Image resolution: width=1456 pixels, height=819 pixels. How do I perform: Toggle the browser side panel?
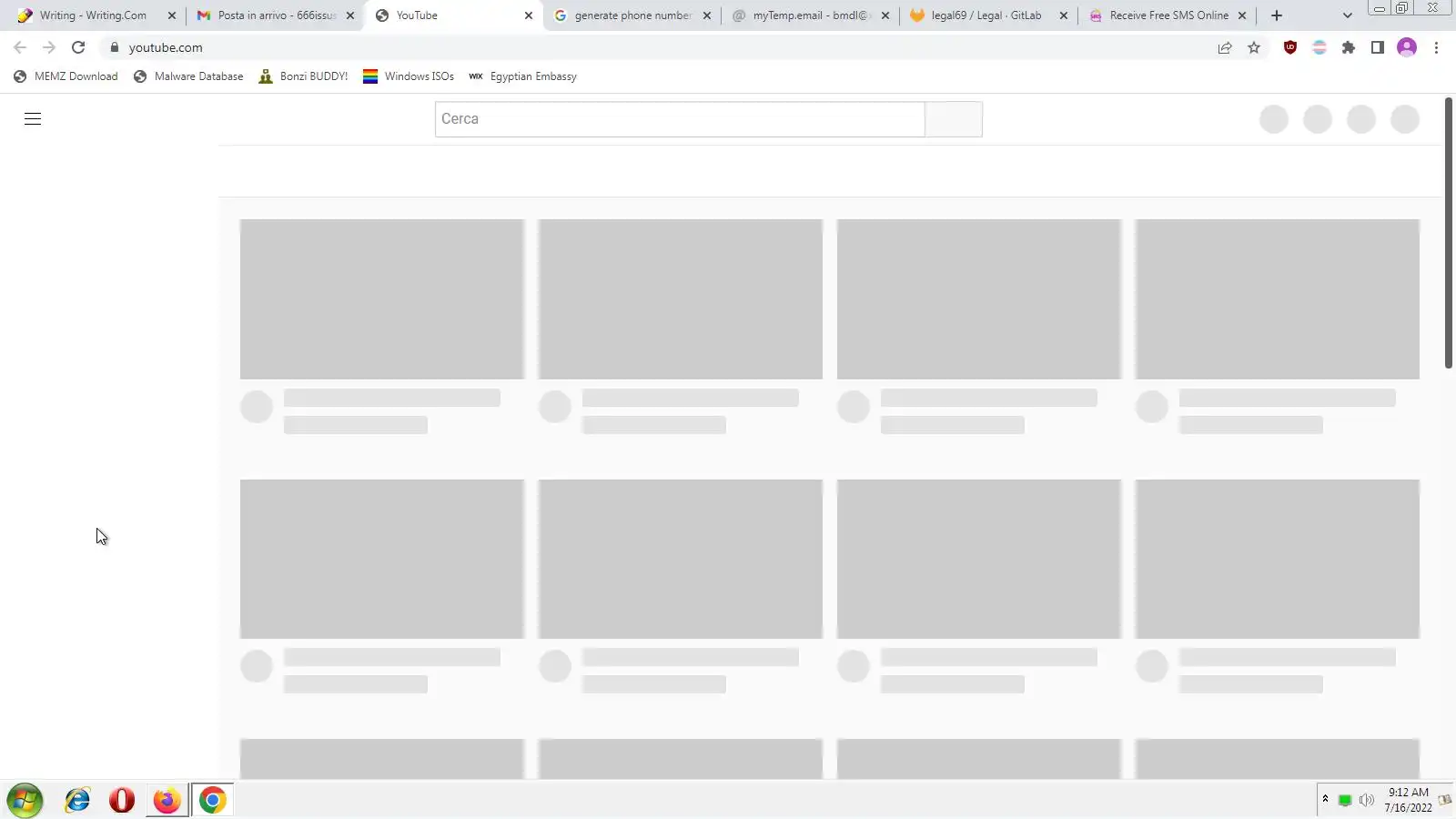pyautogui.click(x=1378, y=47)
